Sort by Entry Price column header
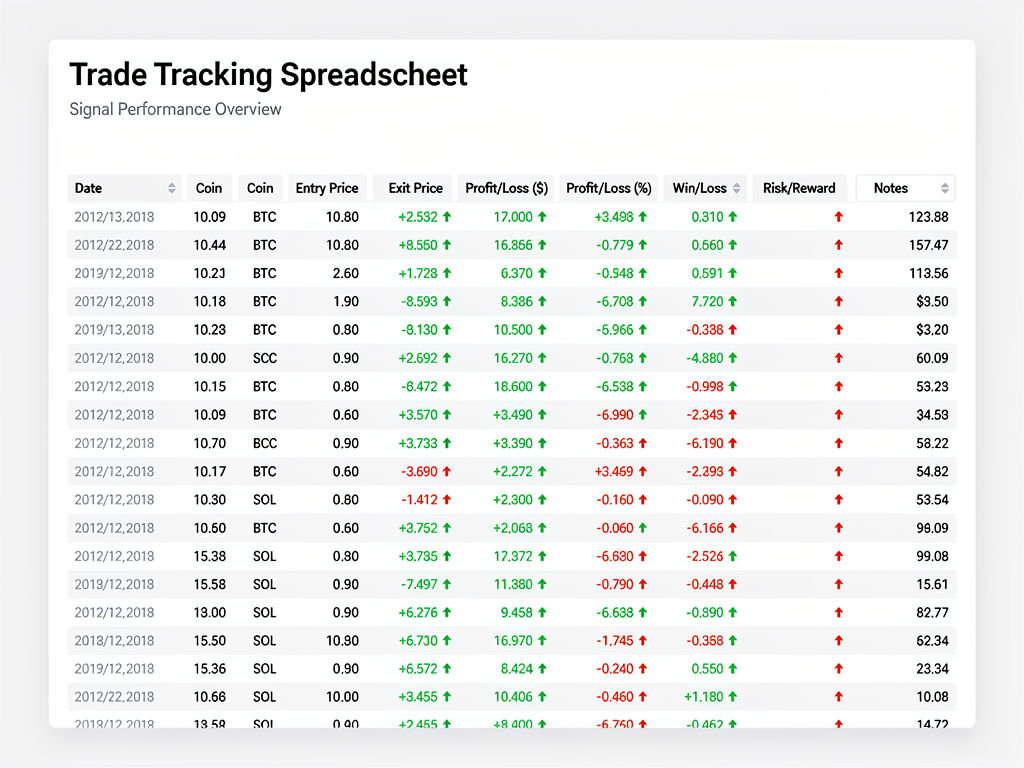 [327, 188]
